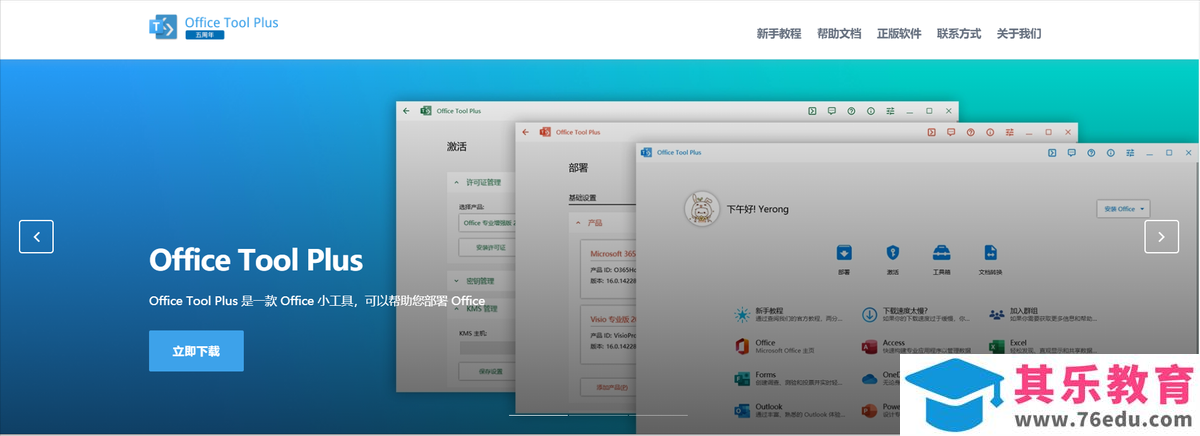Viewport: 1200px width, 436px height.
Task: Open the command box icon in 部署 window
Action: (x=931, y=132)
